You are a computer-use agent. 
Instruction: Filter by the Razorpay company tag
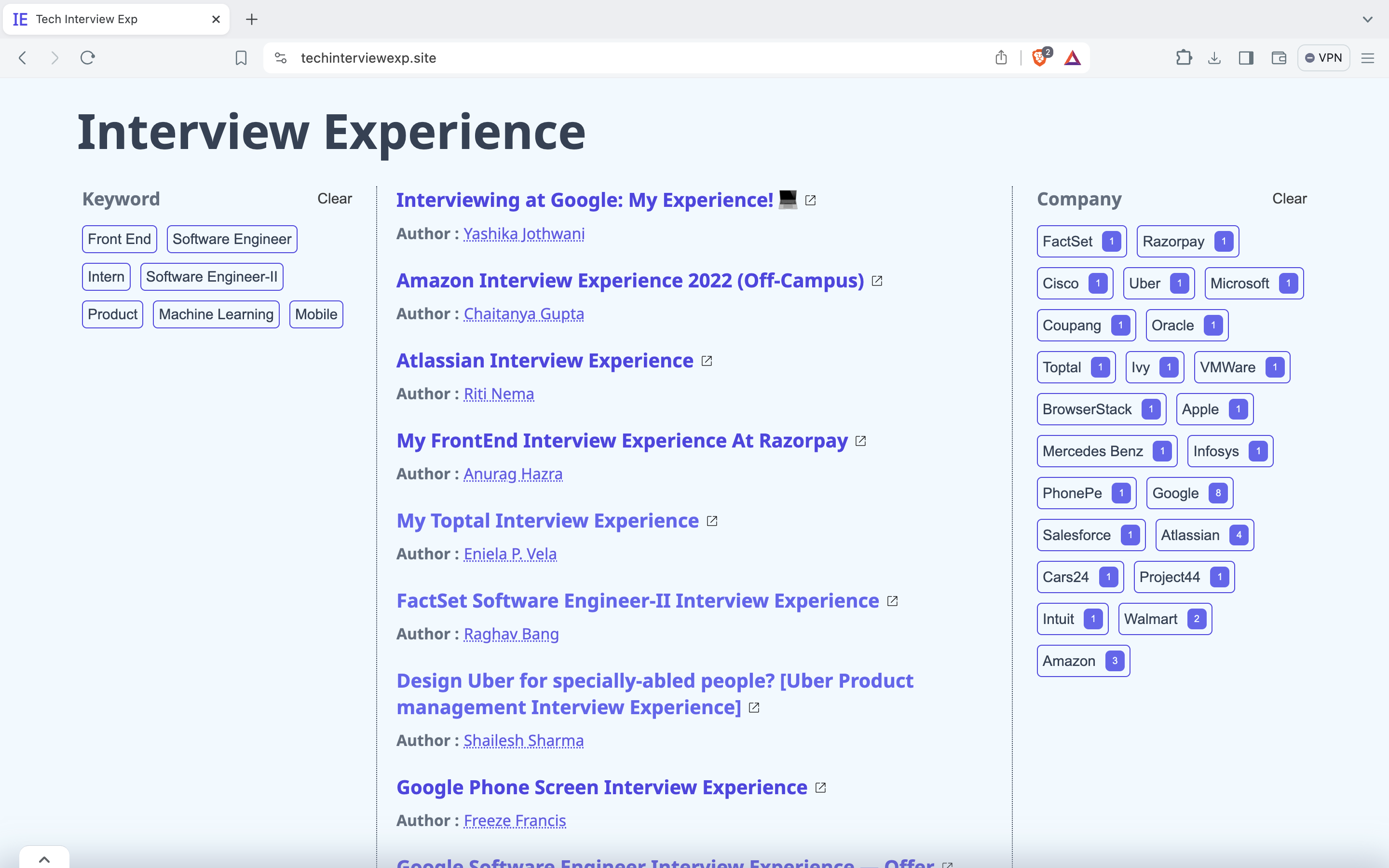[1187, 241]
